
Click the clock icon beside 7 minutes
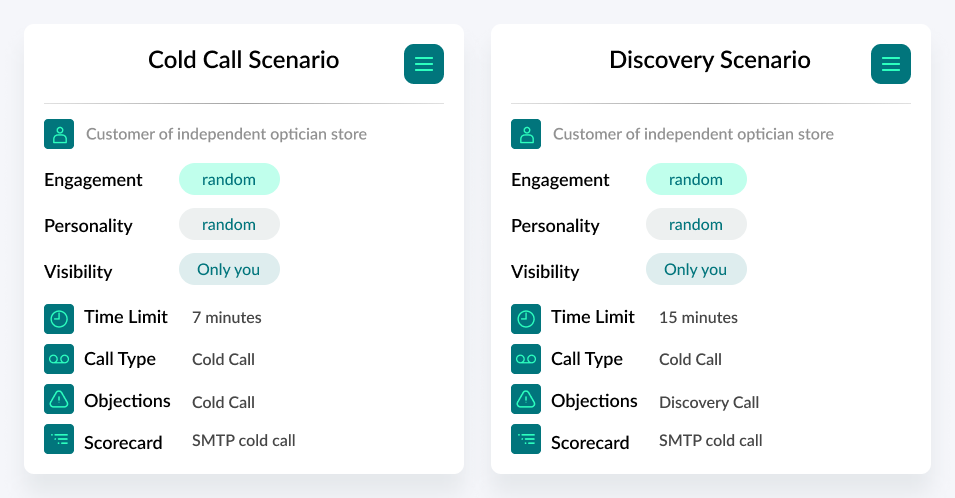point(59,319)
